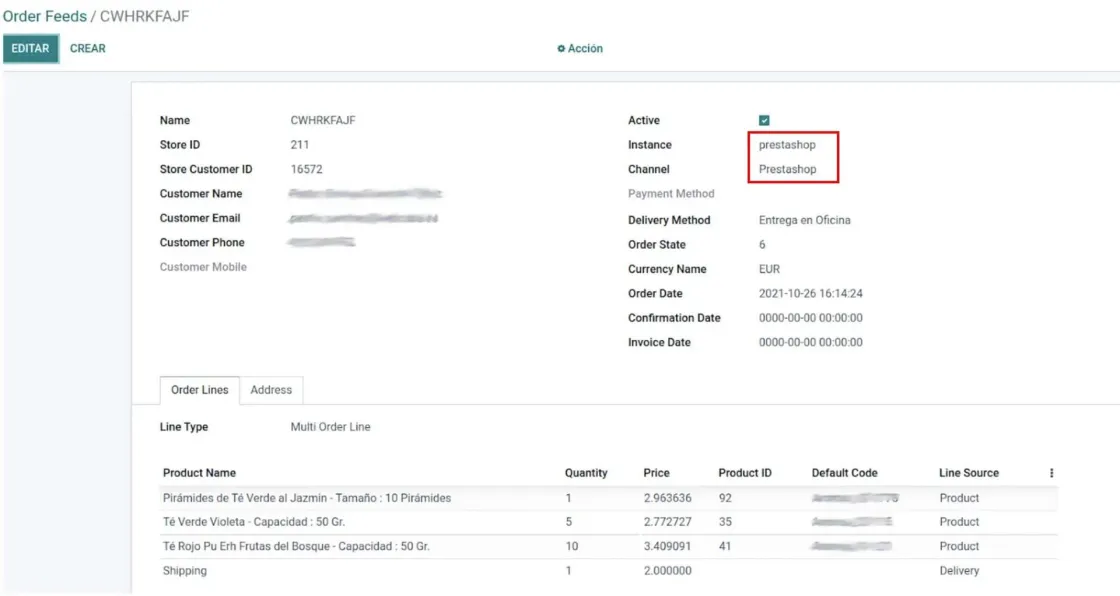Screen dimensions: 1120x596
Task: Click the Default Code column header
Action: (x=844, y=473)
